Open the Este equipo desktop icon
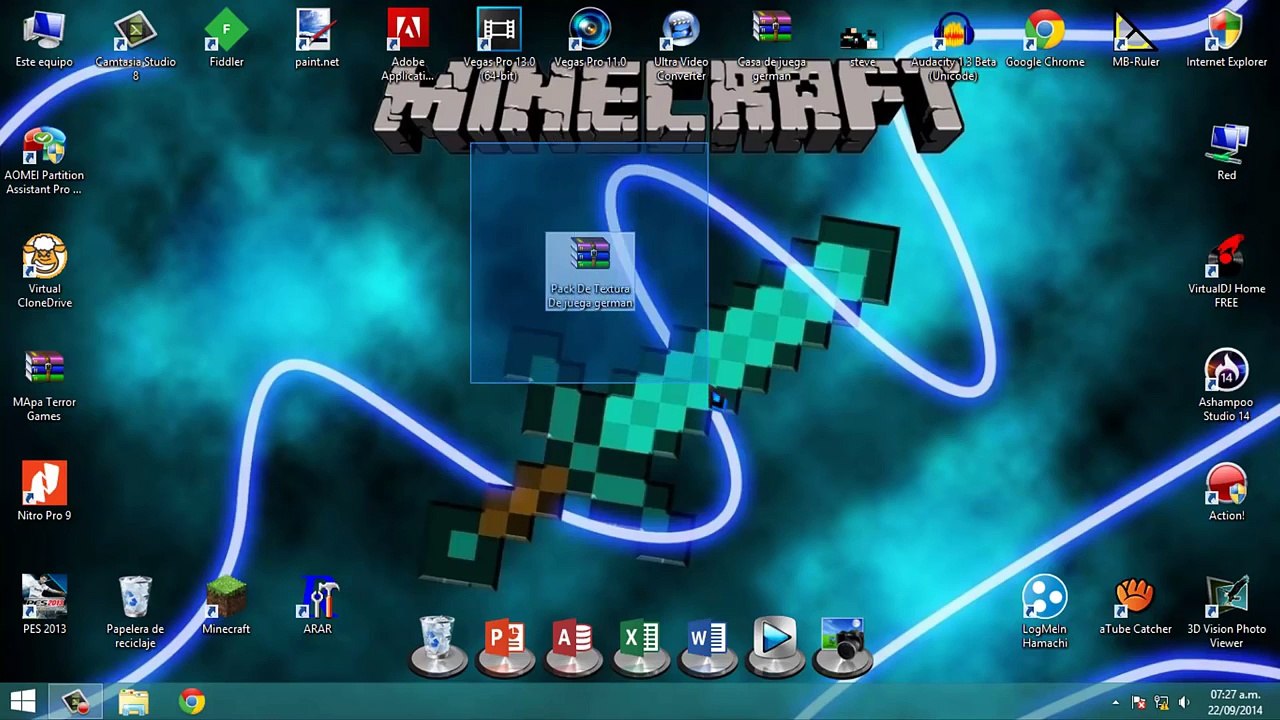Viewport: 1280px width, 720px height. tap(44, 40)
